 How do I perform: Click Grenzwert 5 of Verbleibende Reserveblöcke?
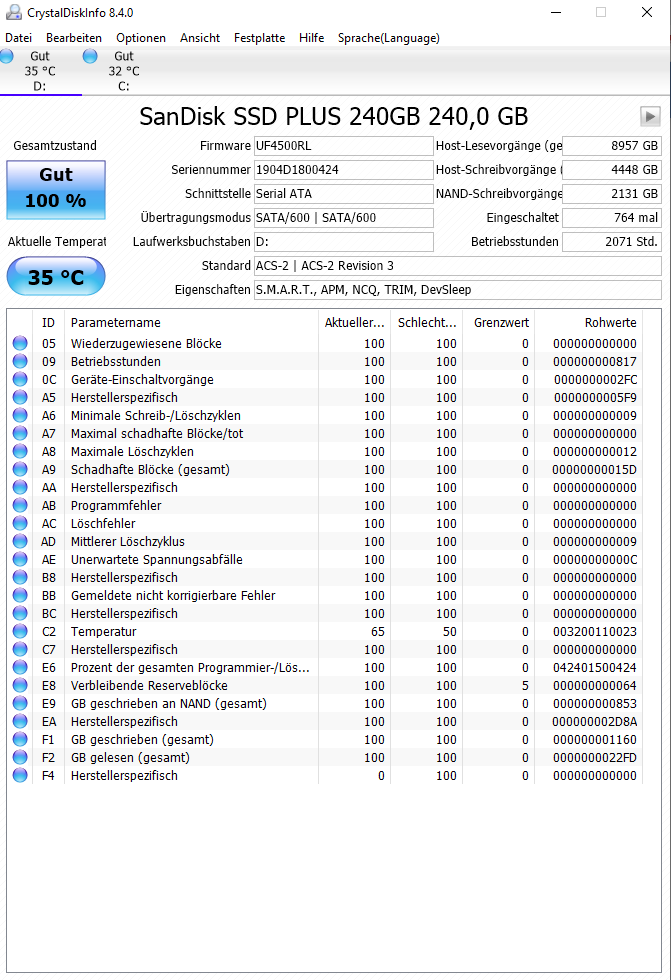point(525,686)
